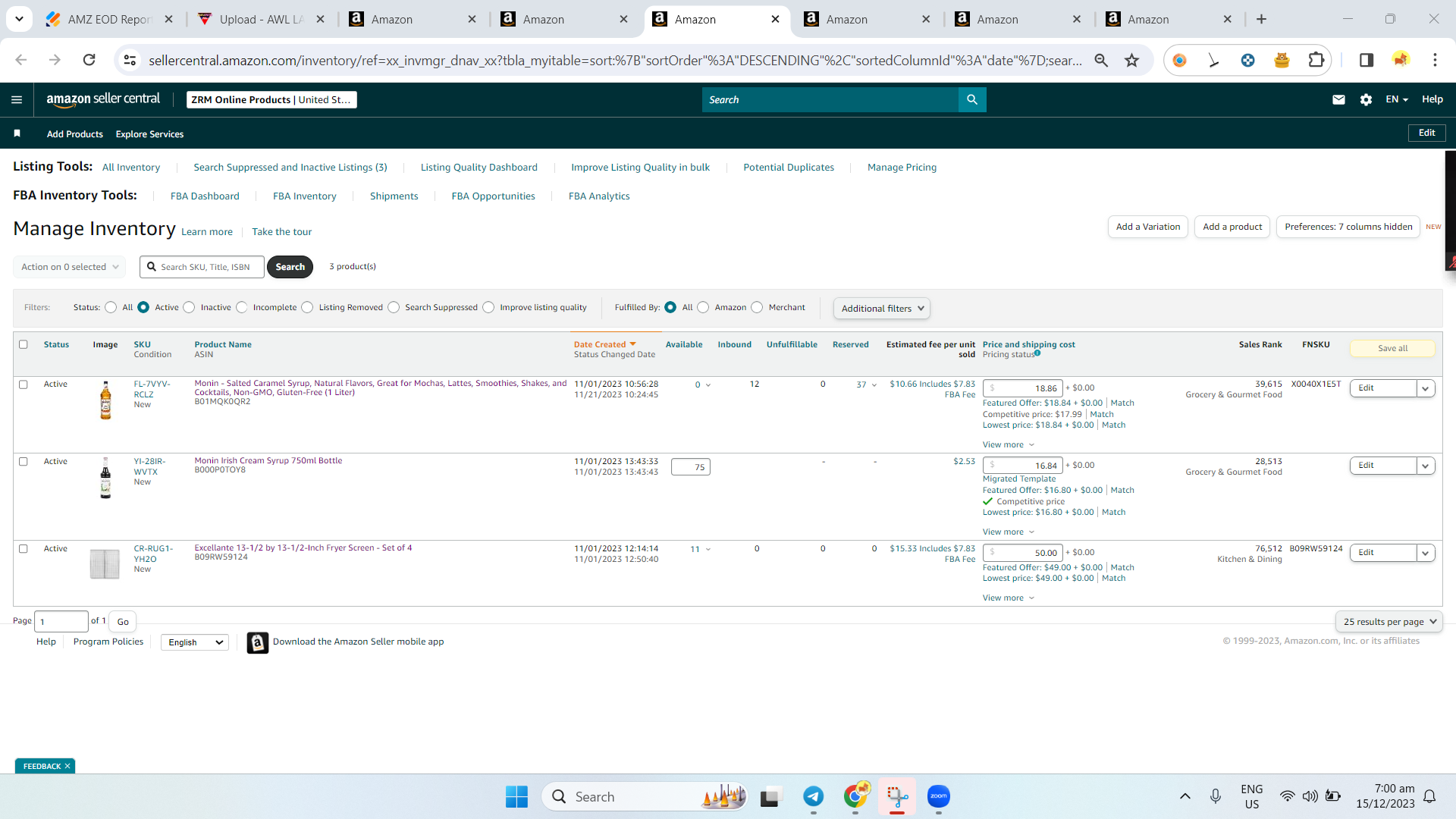The width and height of the screenshot is (1456, 819).
Task: Select the All status radio button
Action: 111,307
